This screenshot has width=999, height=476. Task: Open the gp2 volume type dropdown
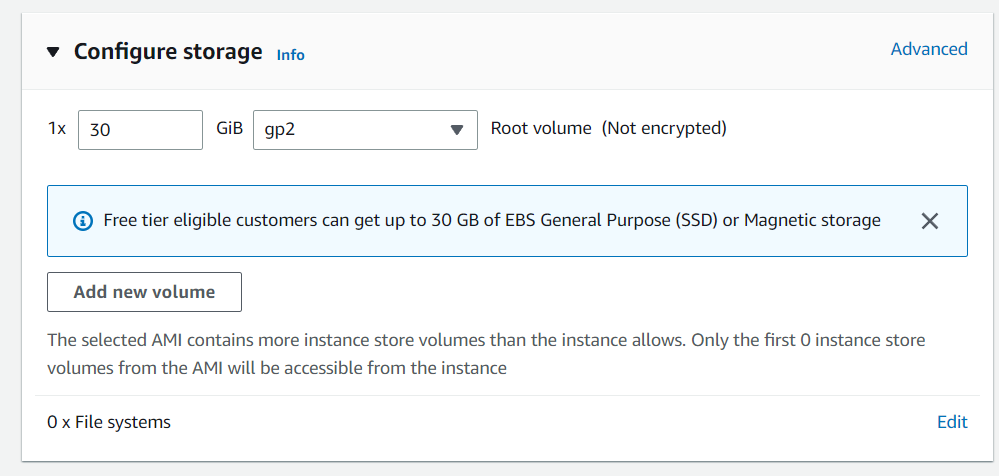pos(365,129)
